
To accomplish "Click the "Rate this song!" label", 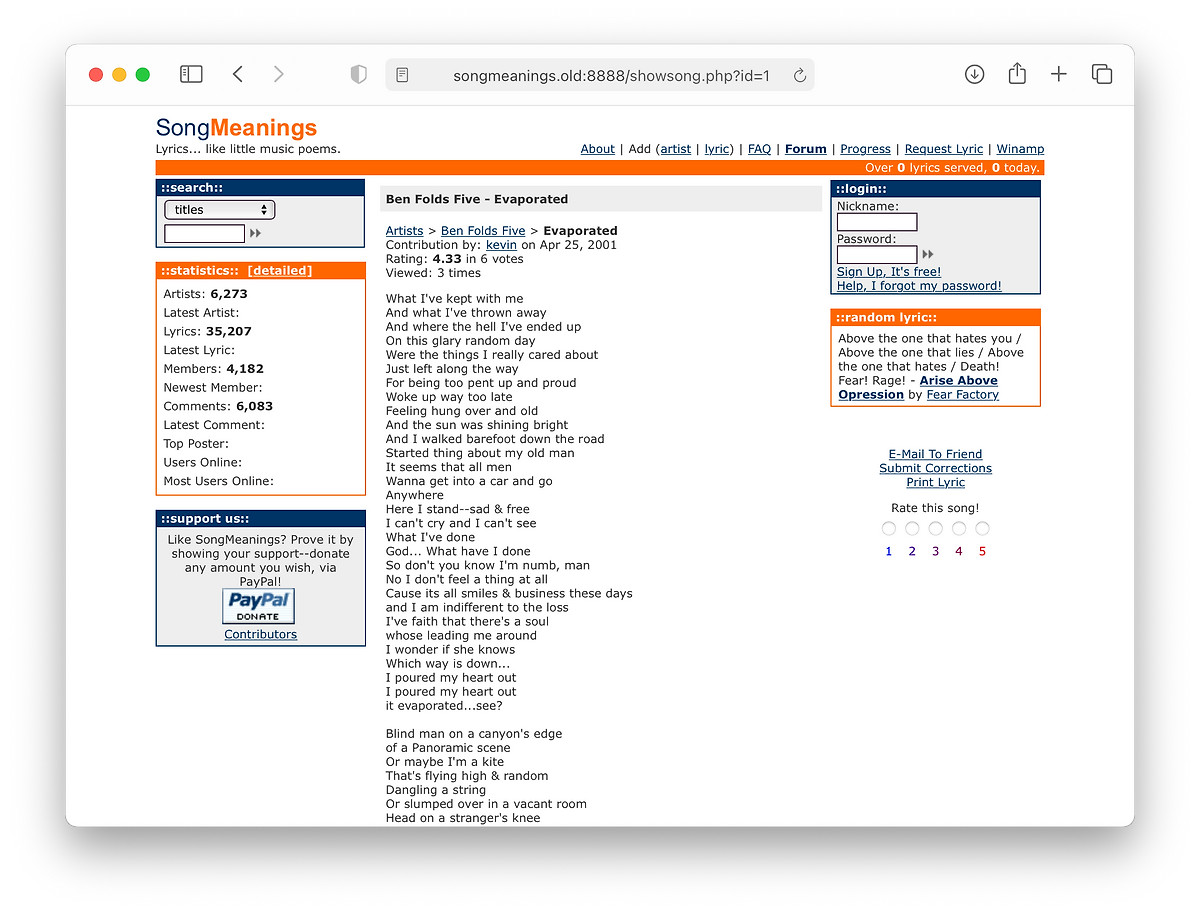I will [935, 508].
